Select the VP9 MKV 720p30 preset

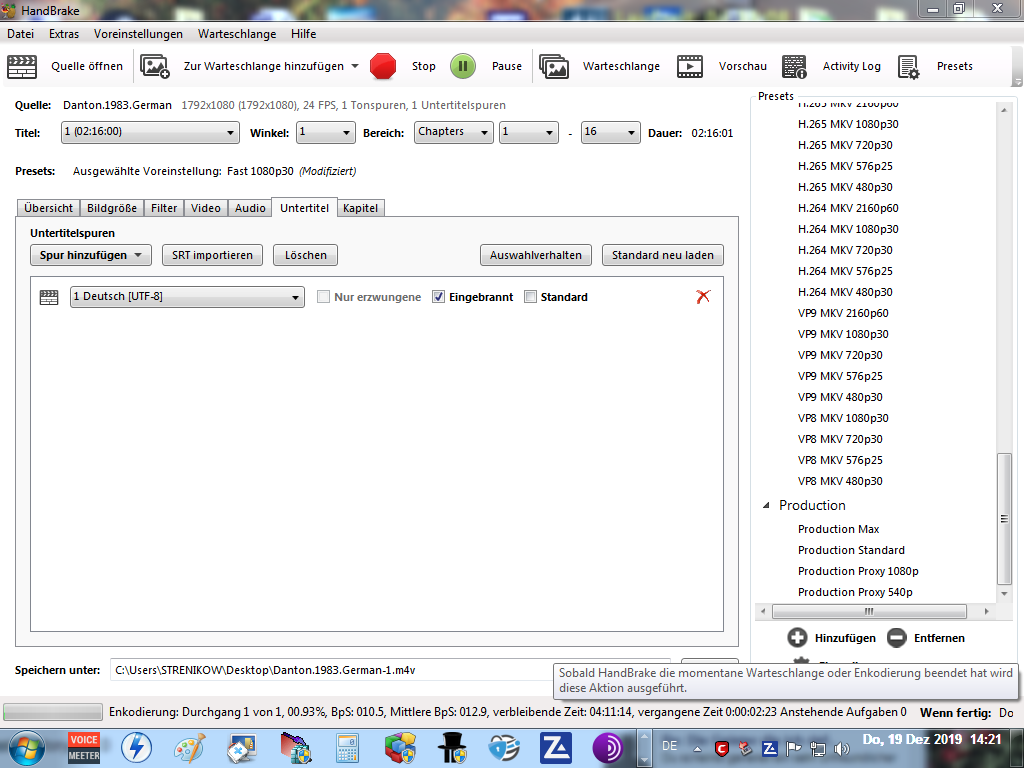tap(840, 355)
